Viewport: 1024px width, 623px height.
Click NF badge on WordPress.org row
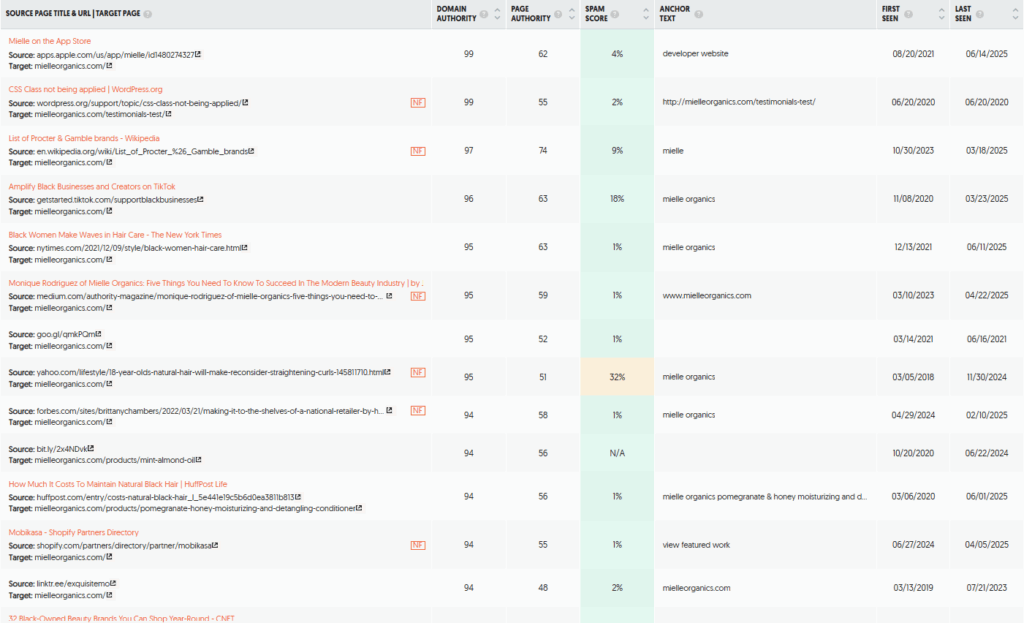pos(418,103)
